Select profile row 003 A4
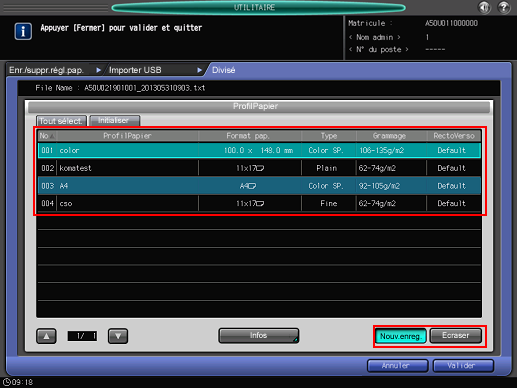The image size is (517, 388). pos(259,186)
